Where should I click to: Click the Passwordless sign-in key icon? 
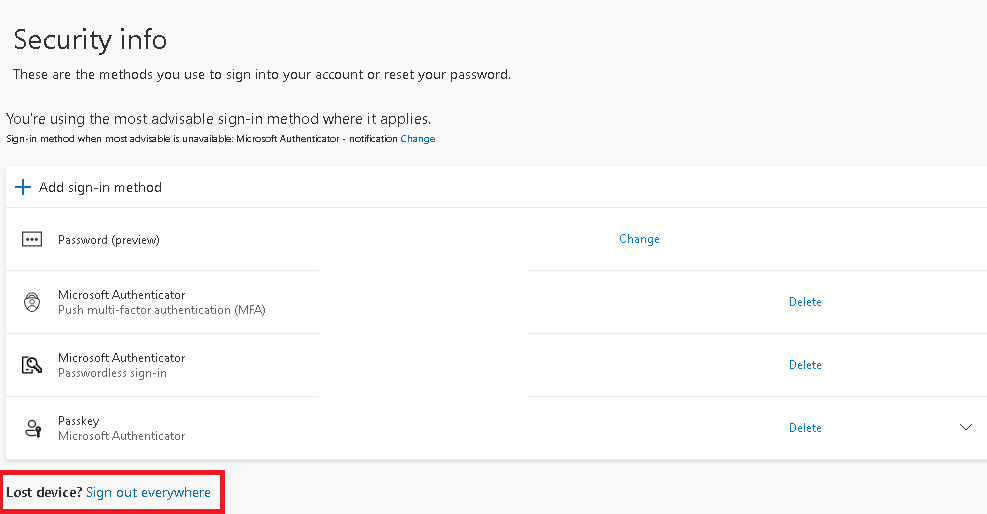[32, 365]
